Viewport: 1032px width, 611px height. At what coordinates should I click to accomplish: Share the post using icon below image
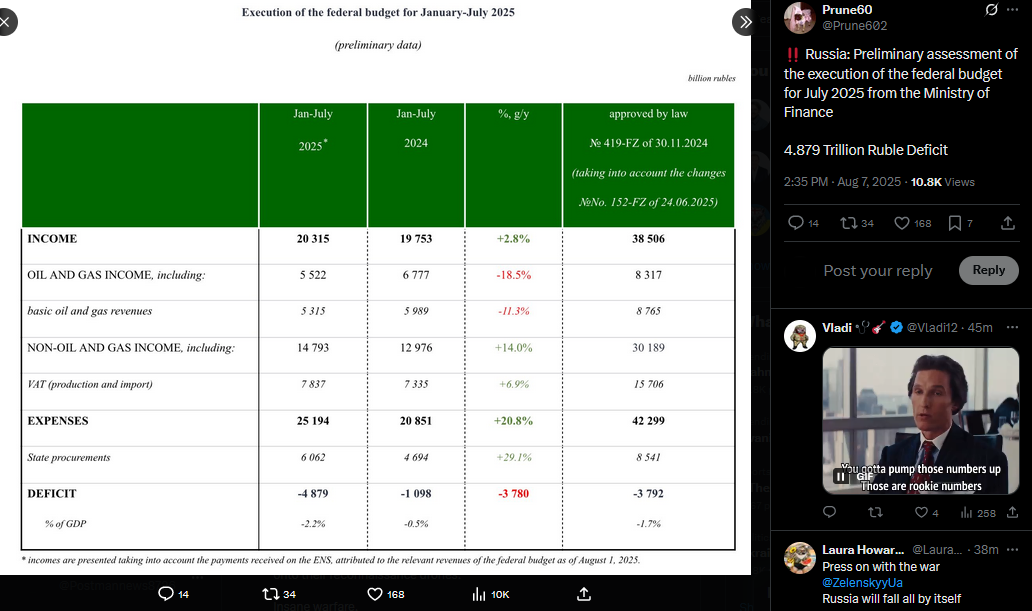(584, 594)
